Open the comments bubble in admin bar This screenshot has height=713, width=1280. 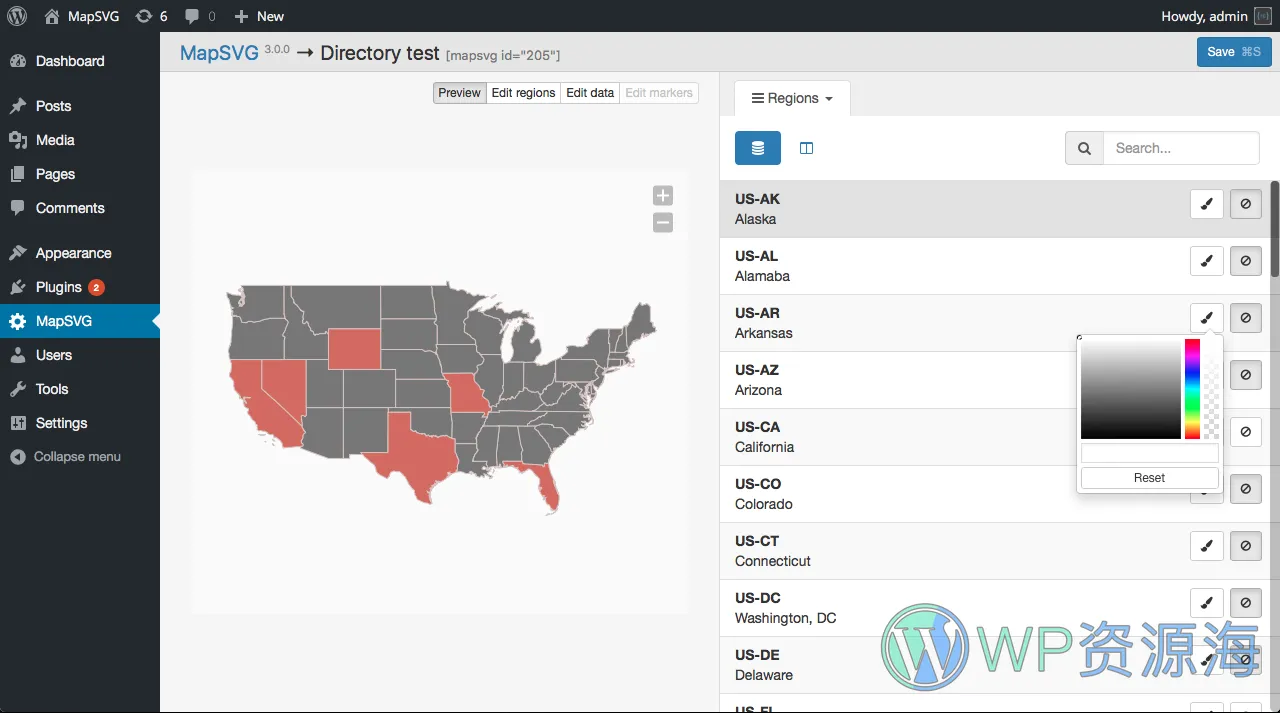[x=200, y=16]
